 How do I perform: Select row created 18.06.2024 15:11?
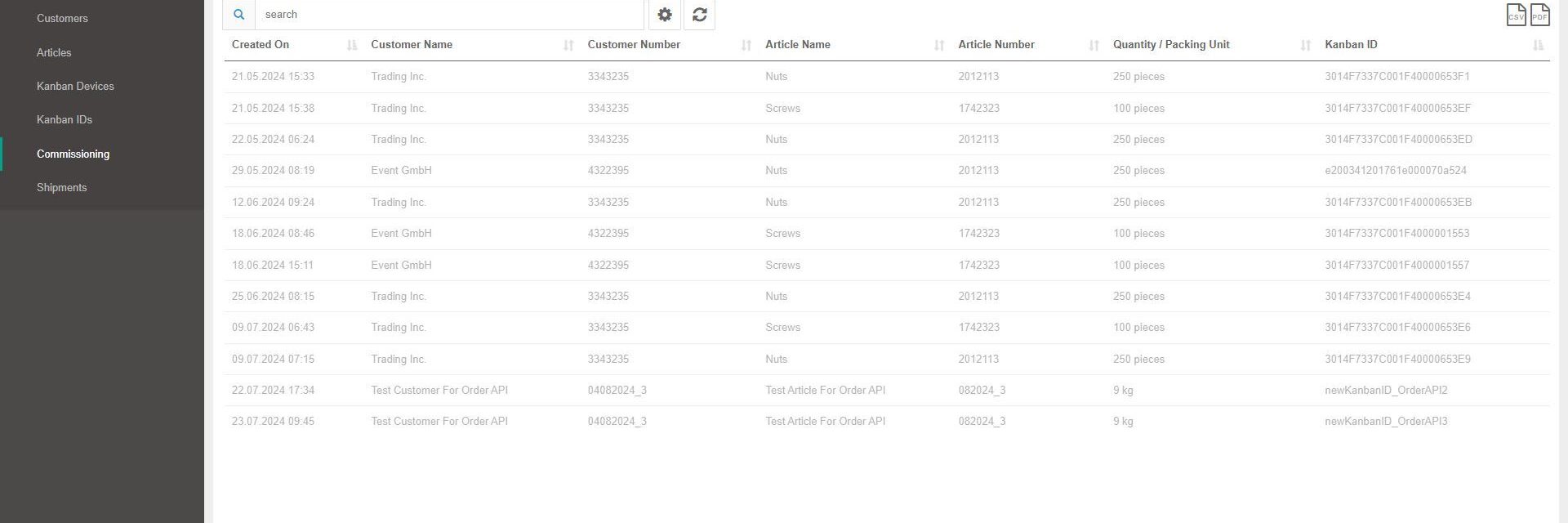click(886, 265)
